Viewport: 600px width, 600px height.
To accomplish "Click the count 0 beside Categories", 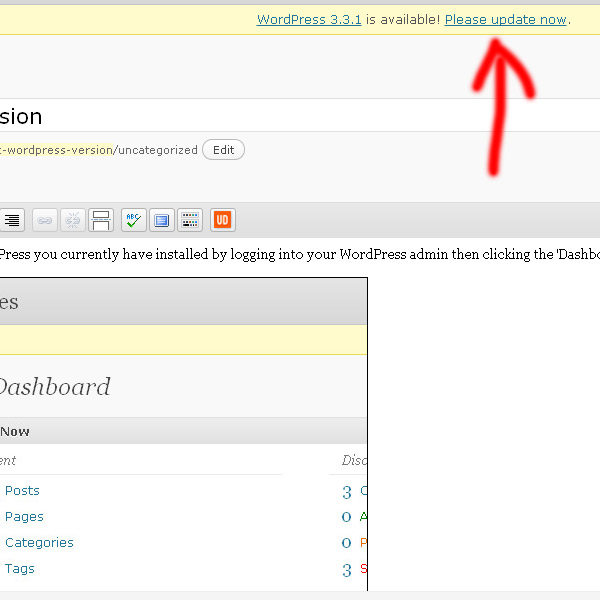I will (x=346, y=543).
